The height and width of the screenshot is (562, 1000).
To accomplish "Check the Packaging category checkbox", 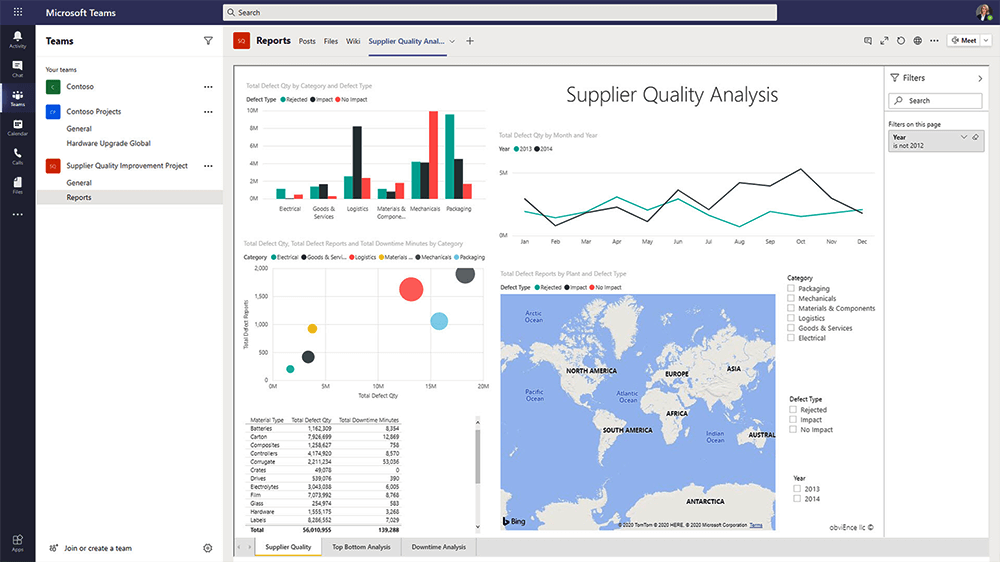I will coord(791,289).
